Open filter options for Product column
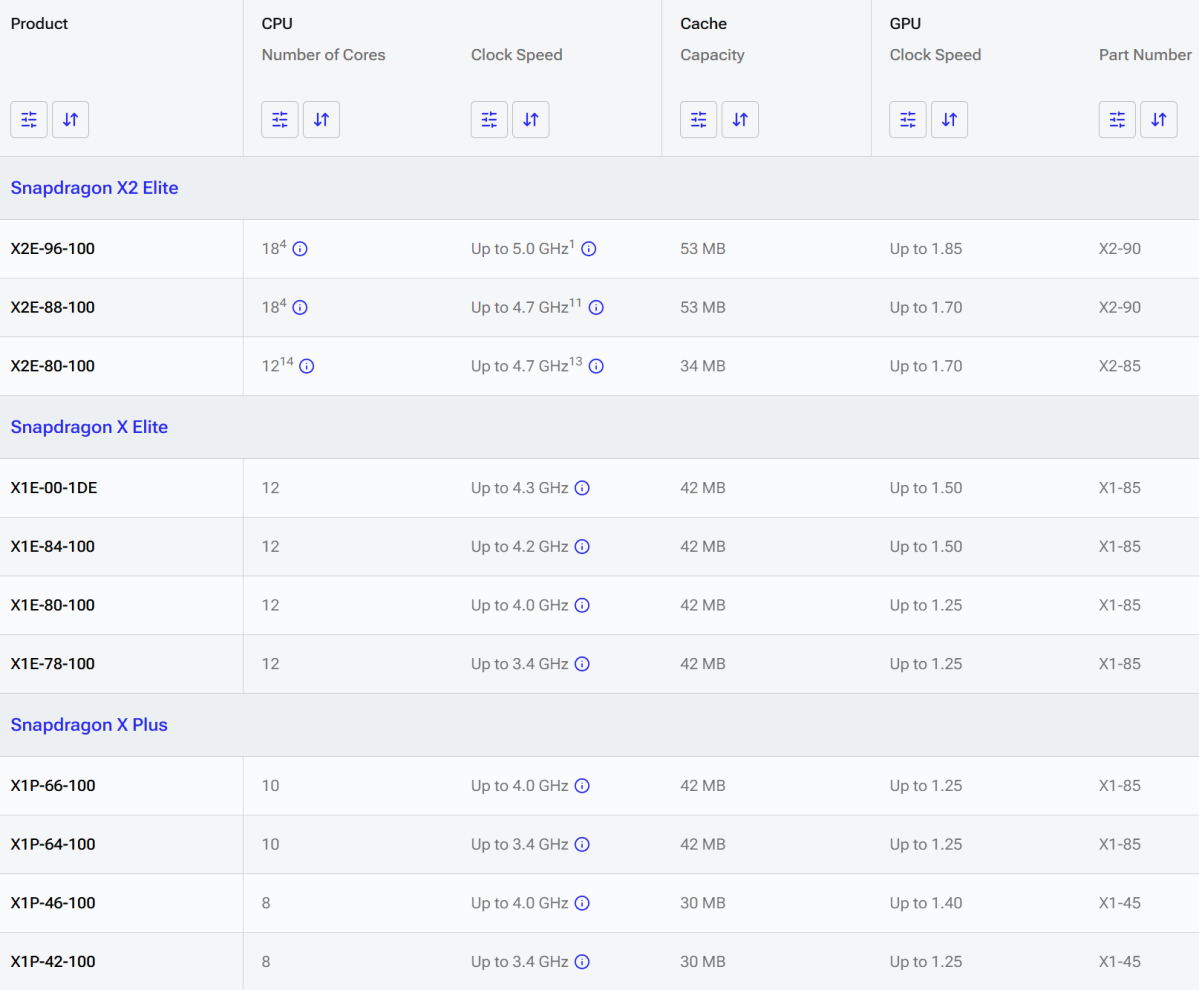1199x990 pixels. (29, 120)
